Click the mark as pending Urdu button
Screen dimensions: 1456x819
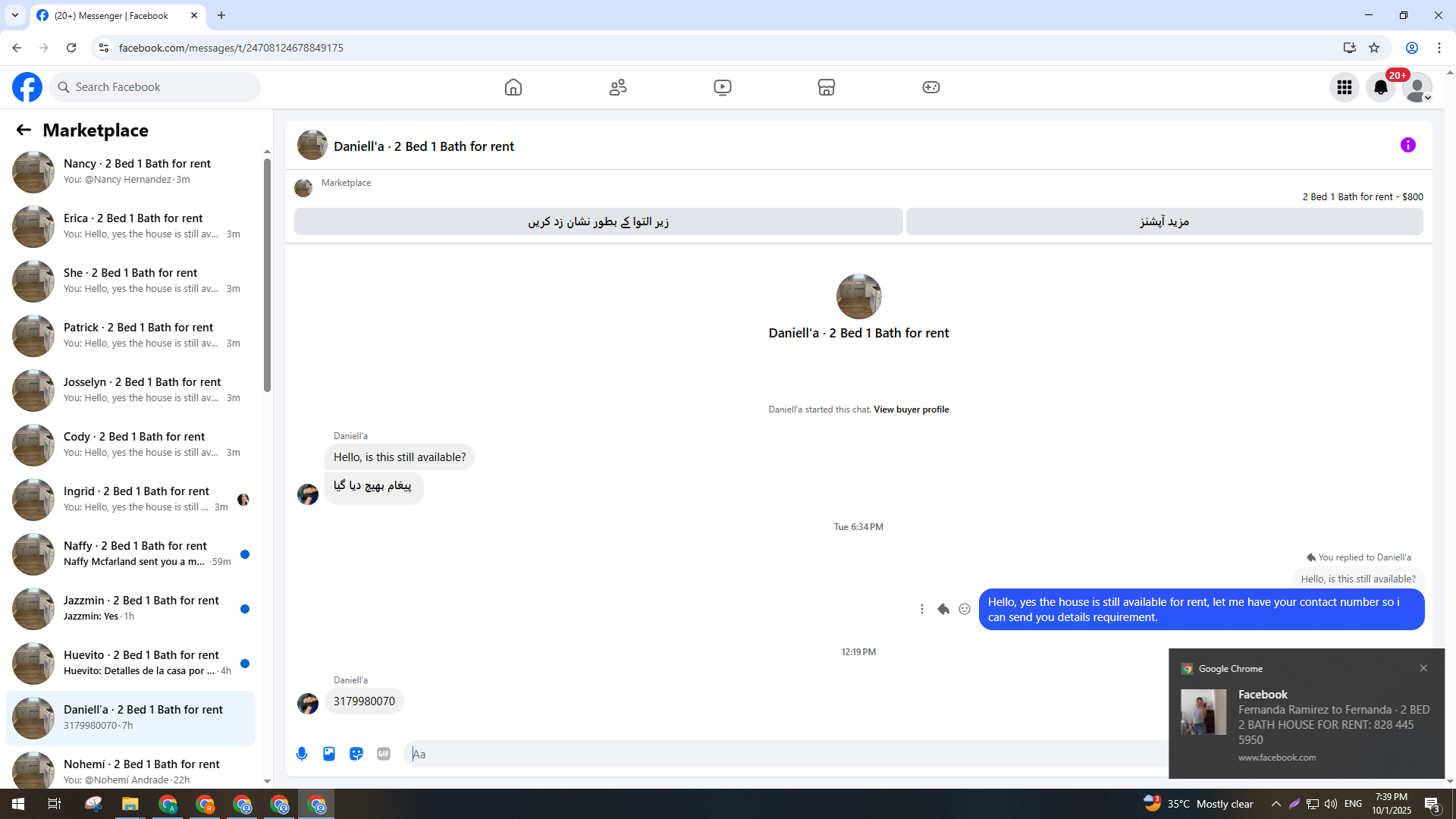pyautogui.click(x=598, y=221)
